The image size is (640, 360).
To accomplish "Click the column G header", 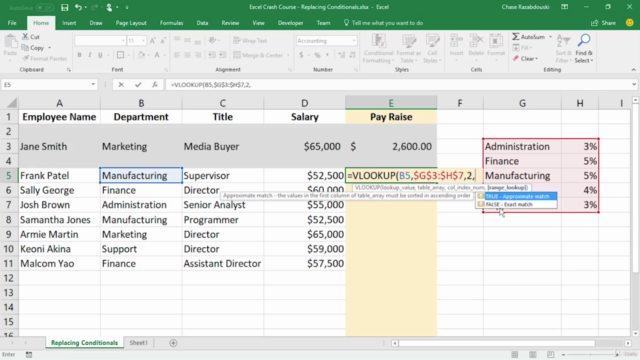I will pos(522,103).
